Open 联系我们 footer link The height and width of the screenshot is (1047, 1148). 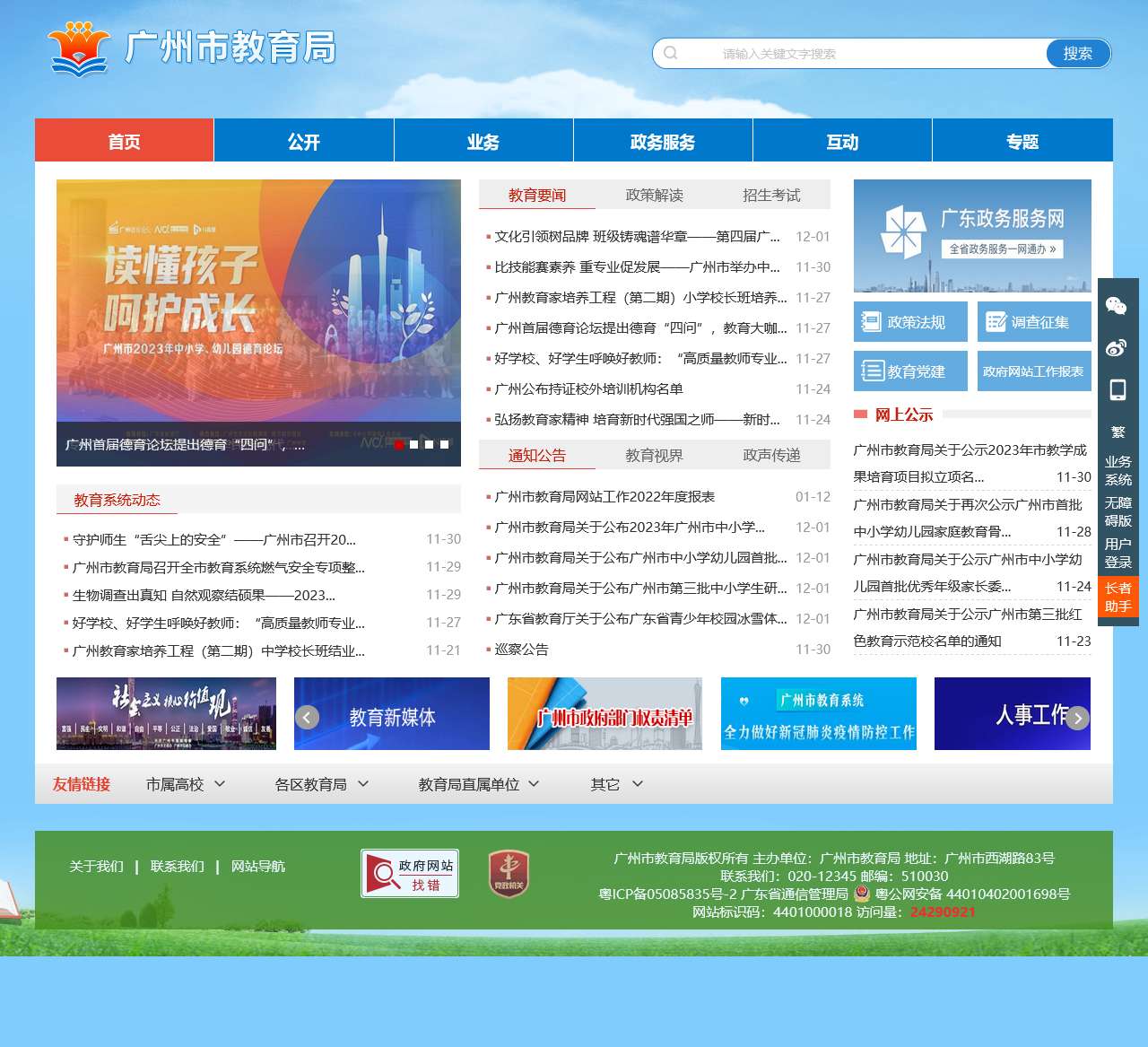(x=178, y=866)
